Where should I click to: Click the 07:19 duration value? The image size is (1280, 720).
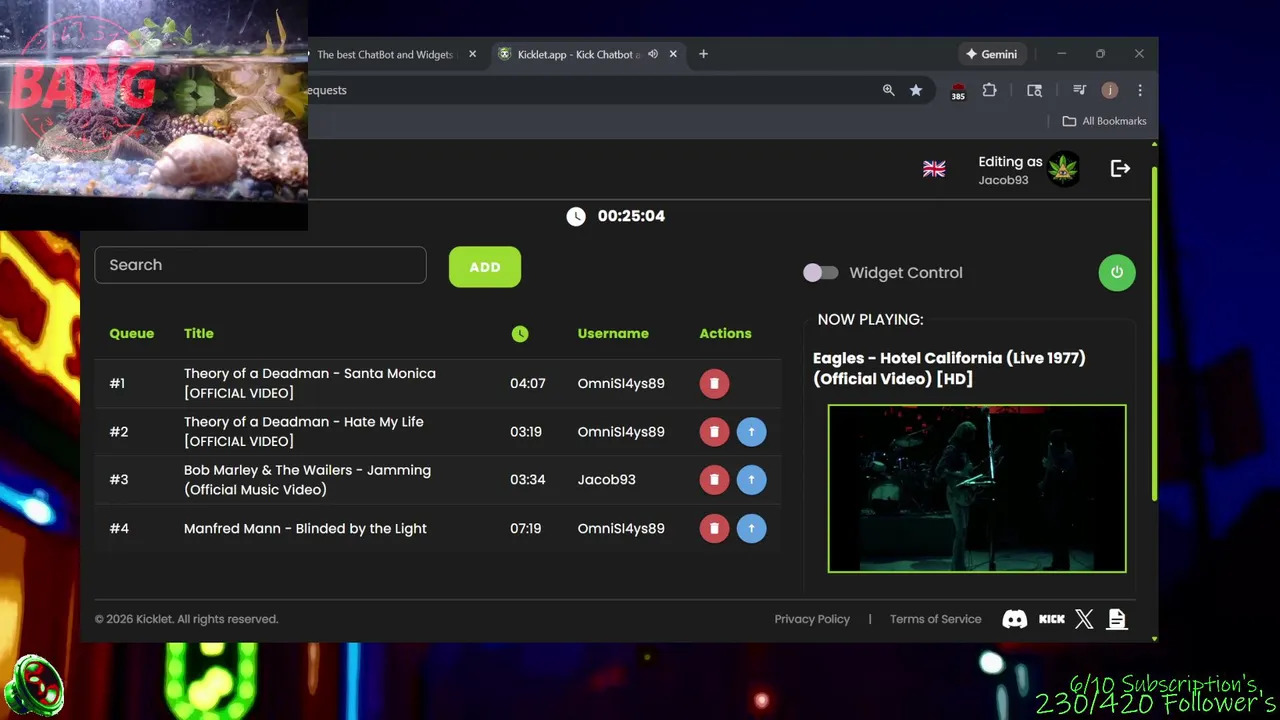(526, 528)
